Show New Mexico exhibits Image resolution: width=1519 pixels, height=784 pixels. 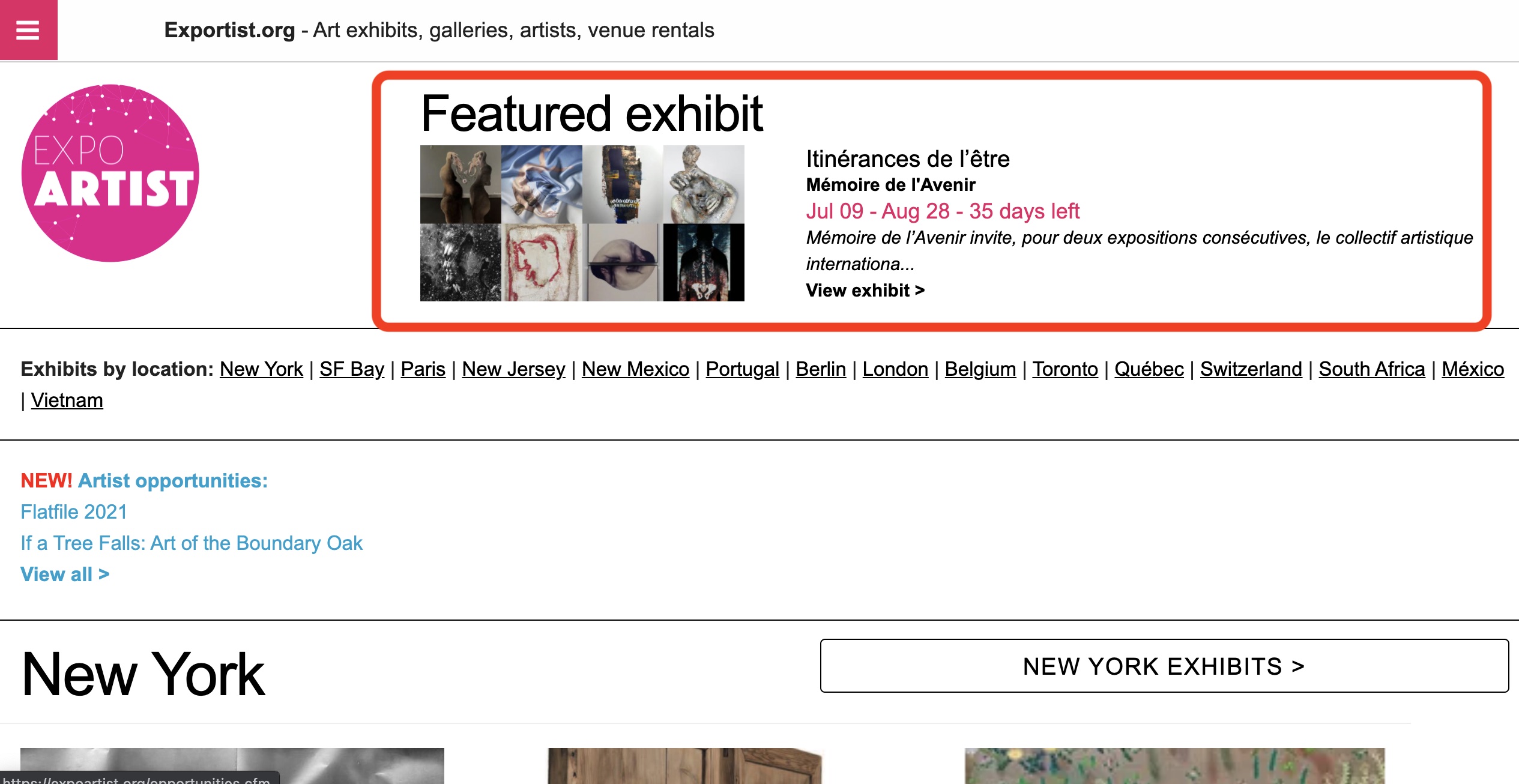point(635,369)
